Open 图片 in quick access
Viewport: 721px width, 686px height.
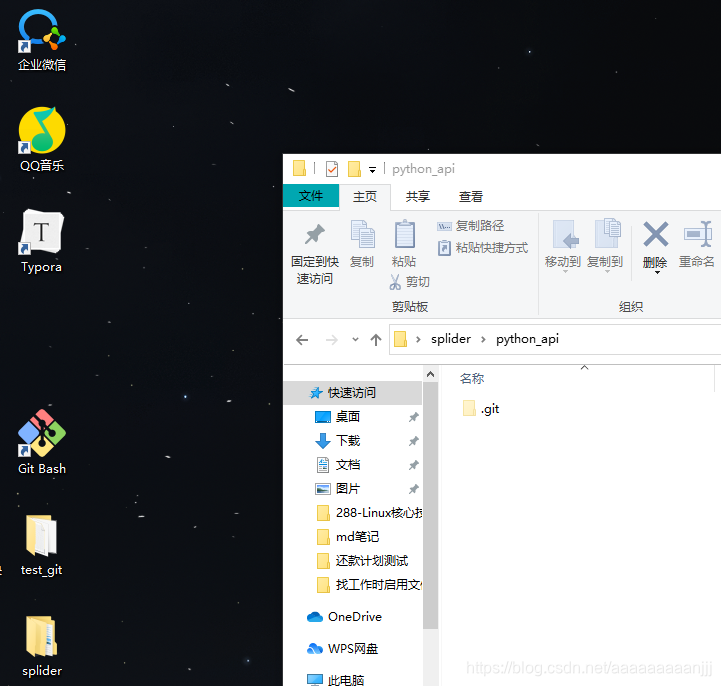(348, 488)
